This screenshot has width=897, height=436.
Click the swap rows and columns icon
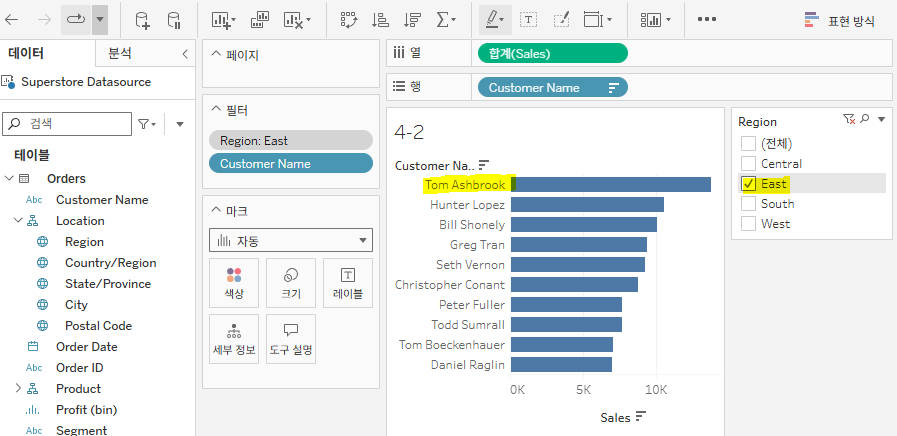(348, 20)
